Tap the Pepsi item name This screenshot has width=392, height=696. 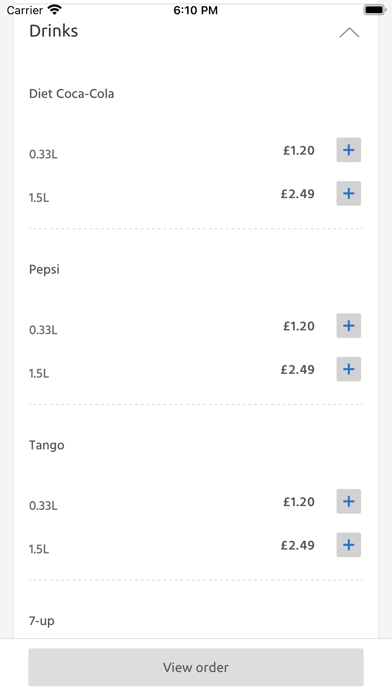pos(44,270)
